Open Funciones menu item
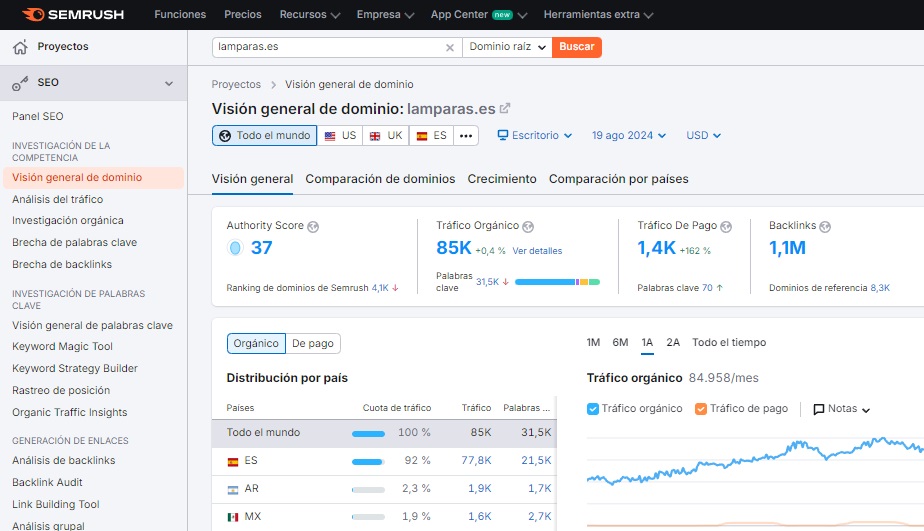Image resolution: width=924 pixels, height=531 pixels. [180, 15]
